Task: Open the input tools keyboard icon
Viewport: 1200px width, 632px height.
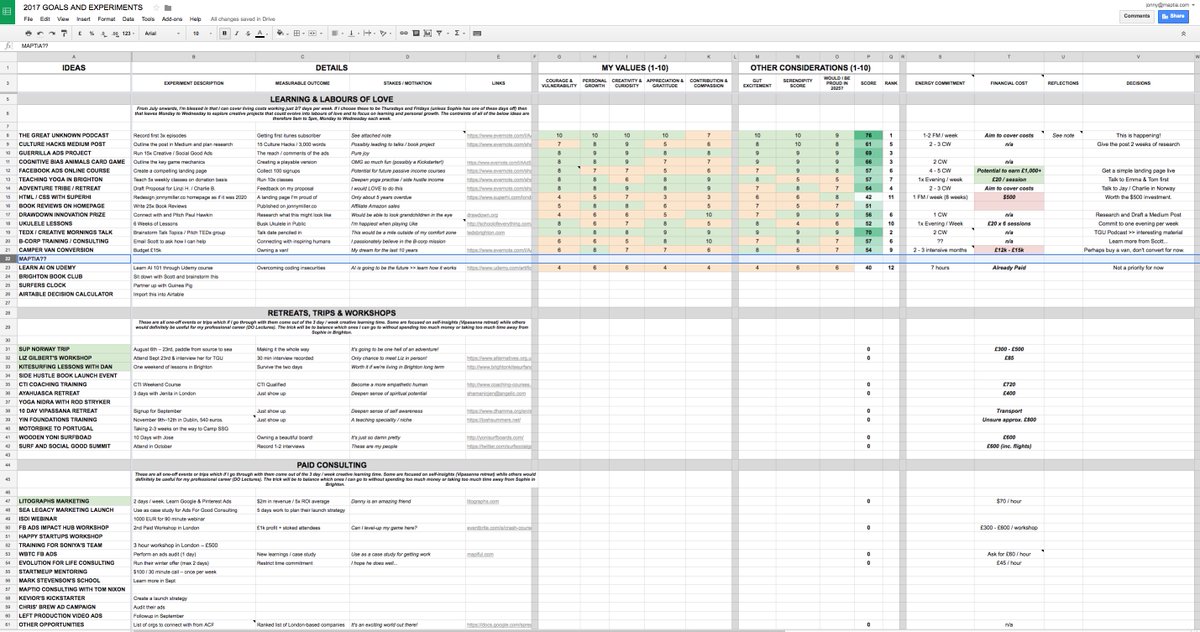Action: 477,33
